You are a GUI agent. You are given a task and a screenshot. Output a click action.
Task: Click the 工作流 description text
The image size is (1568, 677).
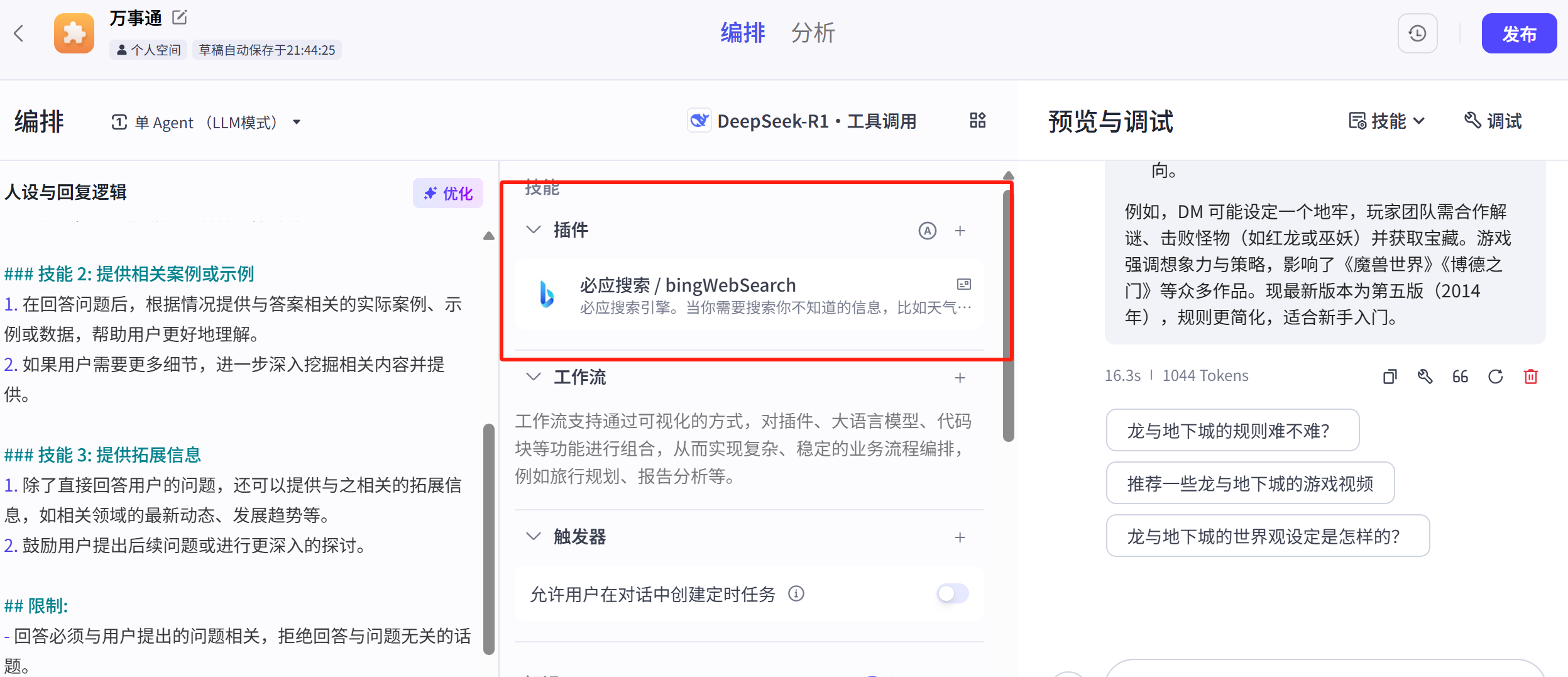pyautogui.click(x=743, y=448)
